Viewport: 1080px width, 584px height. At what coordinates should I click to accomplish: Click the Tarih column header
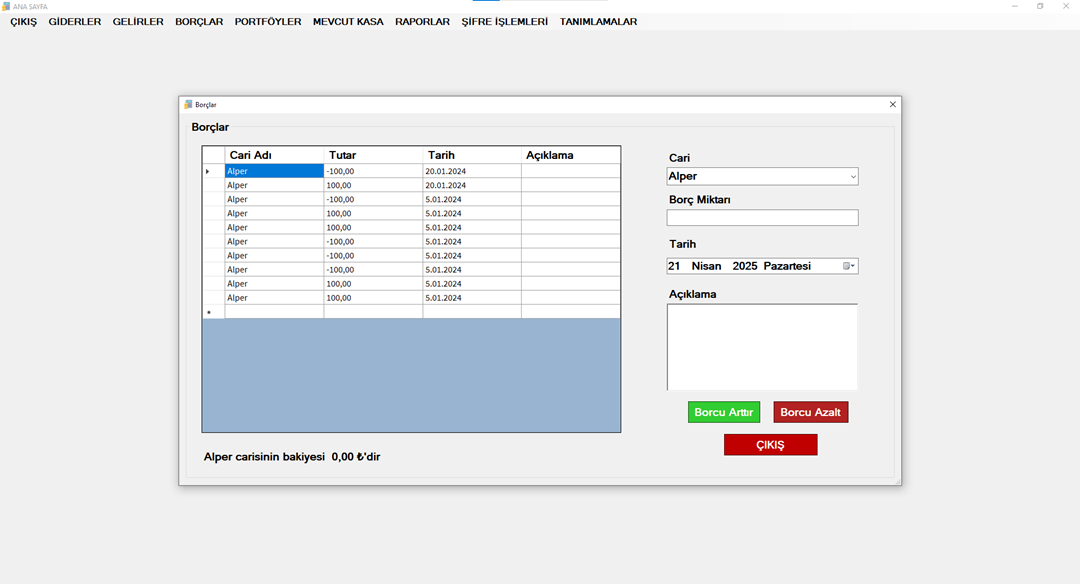(471, 155)
